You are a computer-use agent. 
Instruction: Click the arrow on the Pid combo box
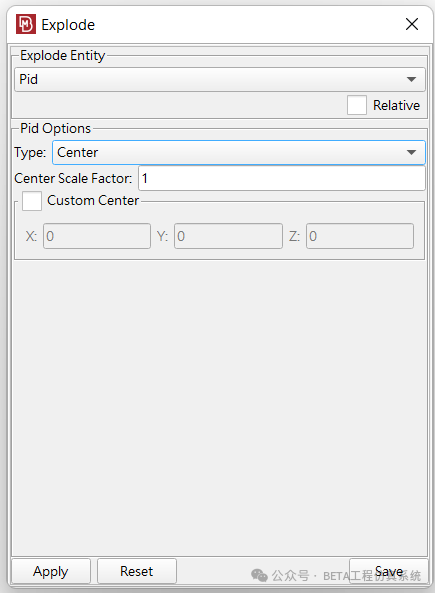tap(411, 79)
